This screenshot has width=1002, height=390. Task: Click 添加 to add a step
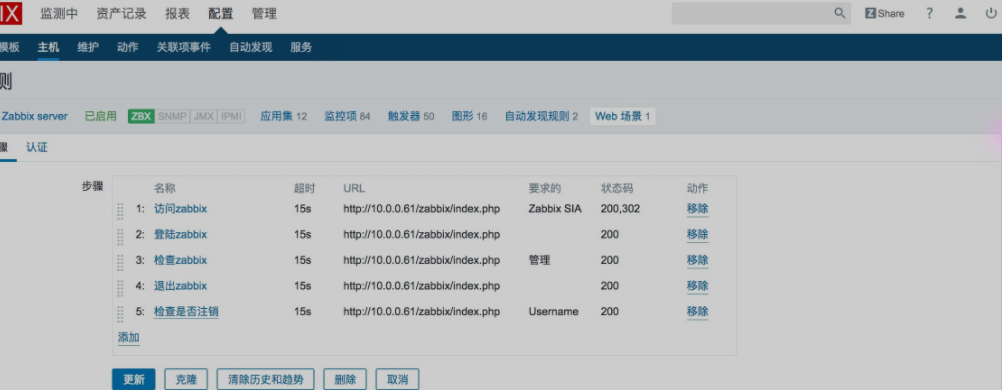click(128, 338)
